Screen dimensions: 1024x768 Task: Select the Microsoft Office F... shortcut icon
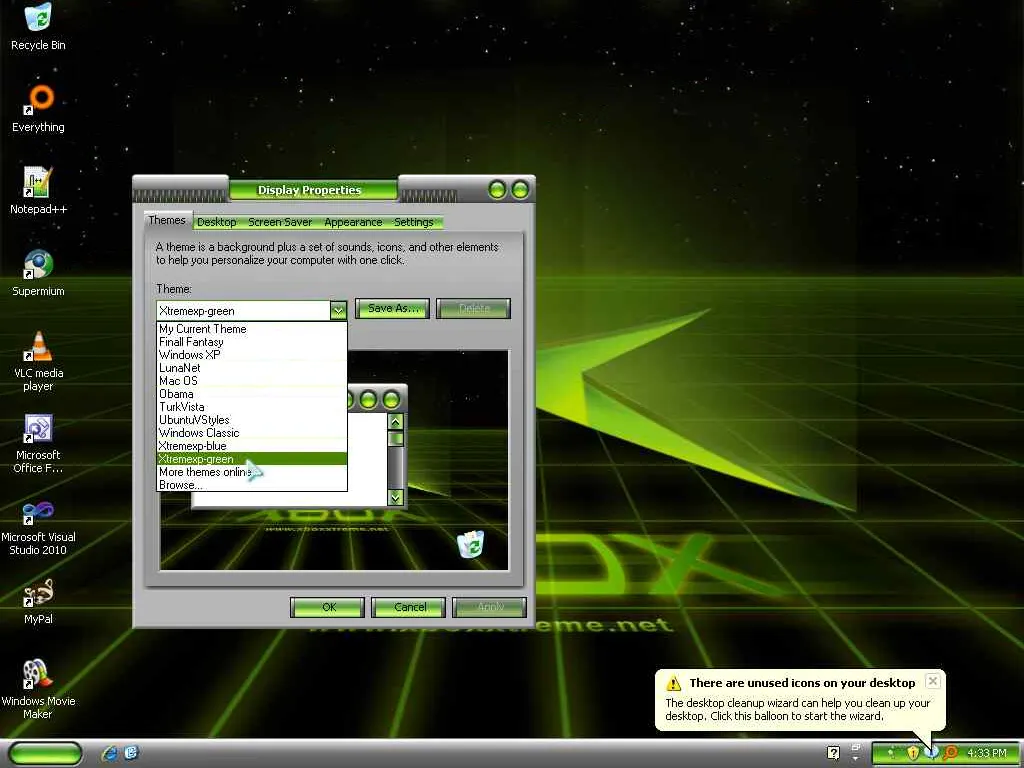tap(38, 443)
